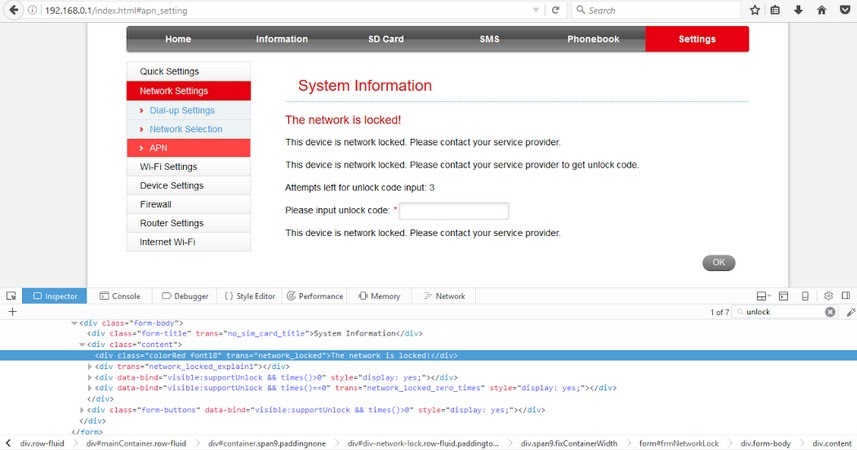Click the HTML search field containing unlock
The image size is (857, 450).
[784, 312]
